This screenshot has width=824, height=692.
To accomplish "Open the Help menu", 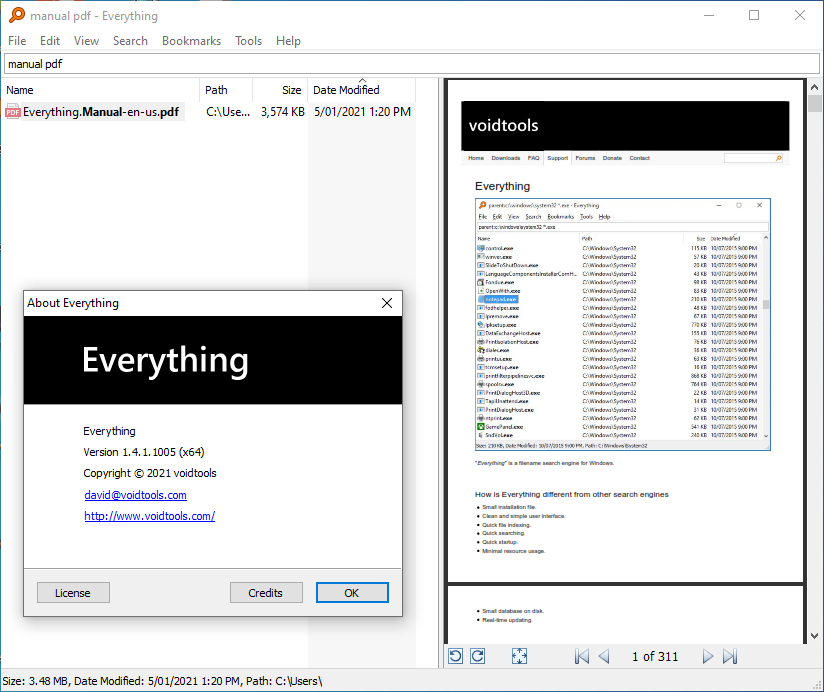I will [x=289, y=41].
